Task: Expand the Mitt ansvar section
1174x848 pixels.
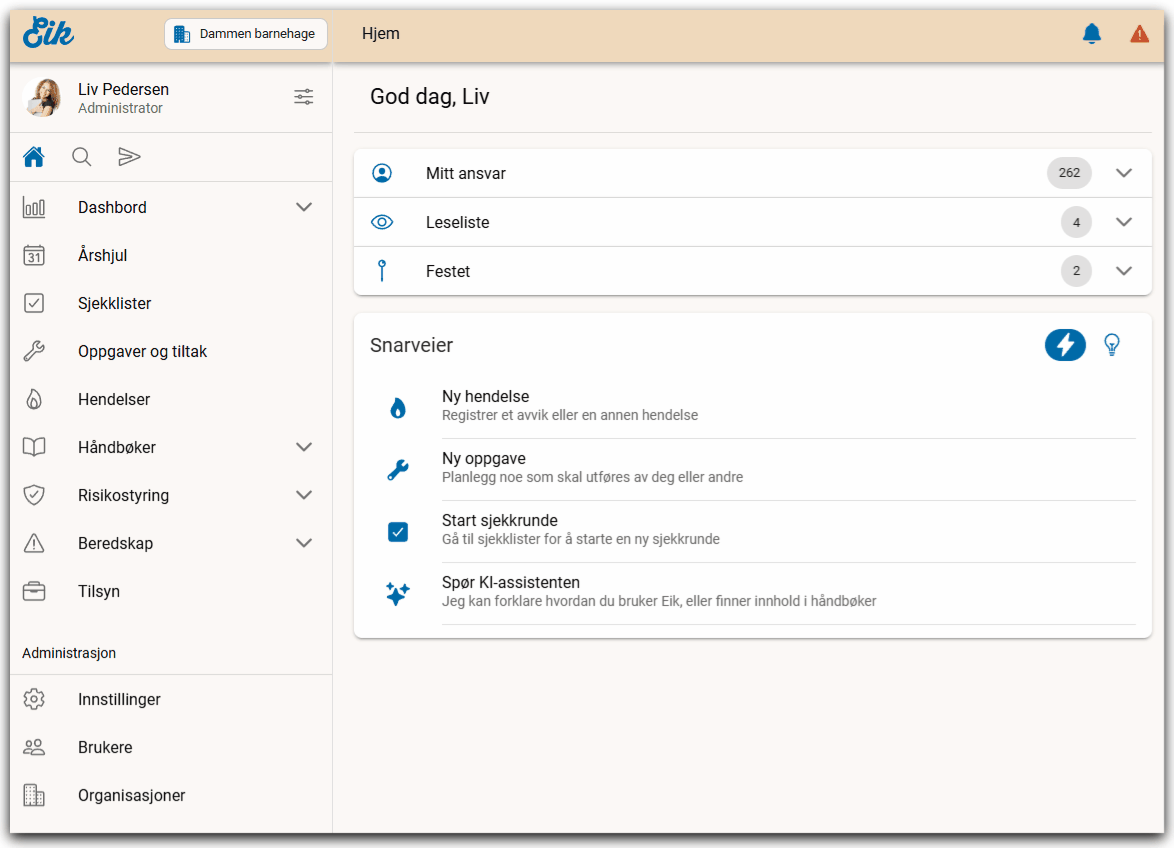Action: [x=1124, y=173]
